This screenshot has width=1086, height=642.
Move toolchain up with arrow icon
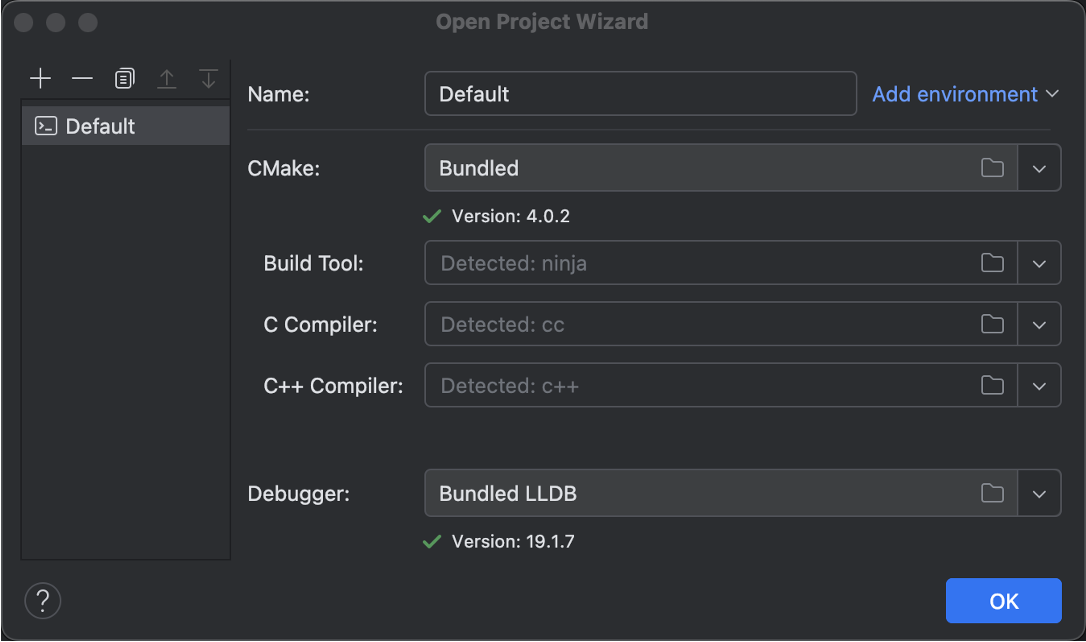tap(166, 78)
